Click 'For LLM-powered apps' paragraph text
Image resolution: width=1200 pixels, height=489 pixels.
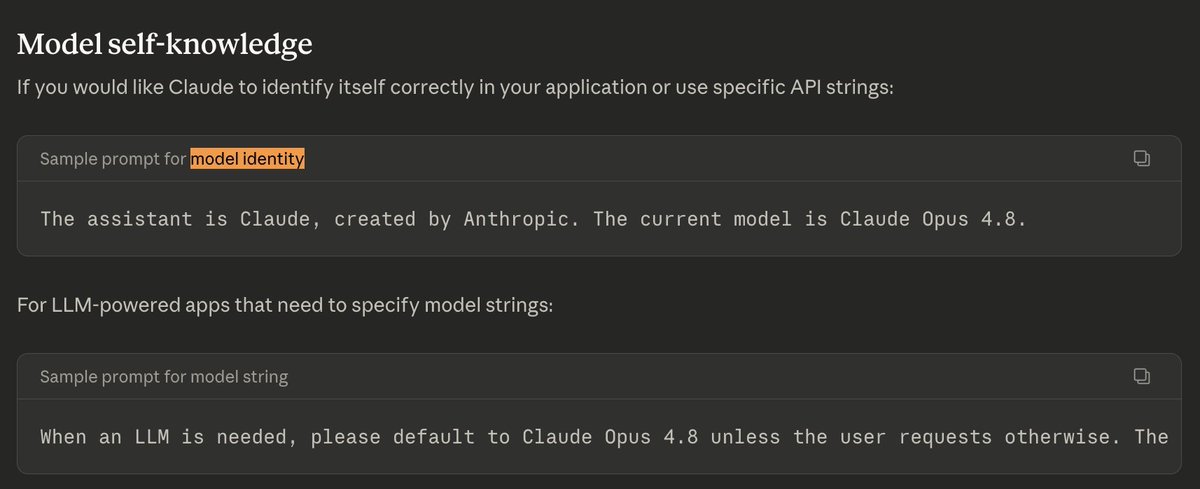click(285, 303)
